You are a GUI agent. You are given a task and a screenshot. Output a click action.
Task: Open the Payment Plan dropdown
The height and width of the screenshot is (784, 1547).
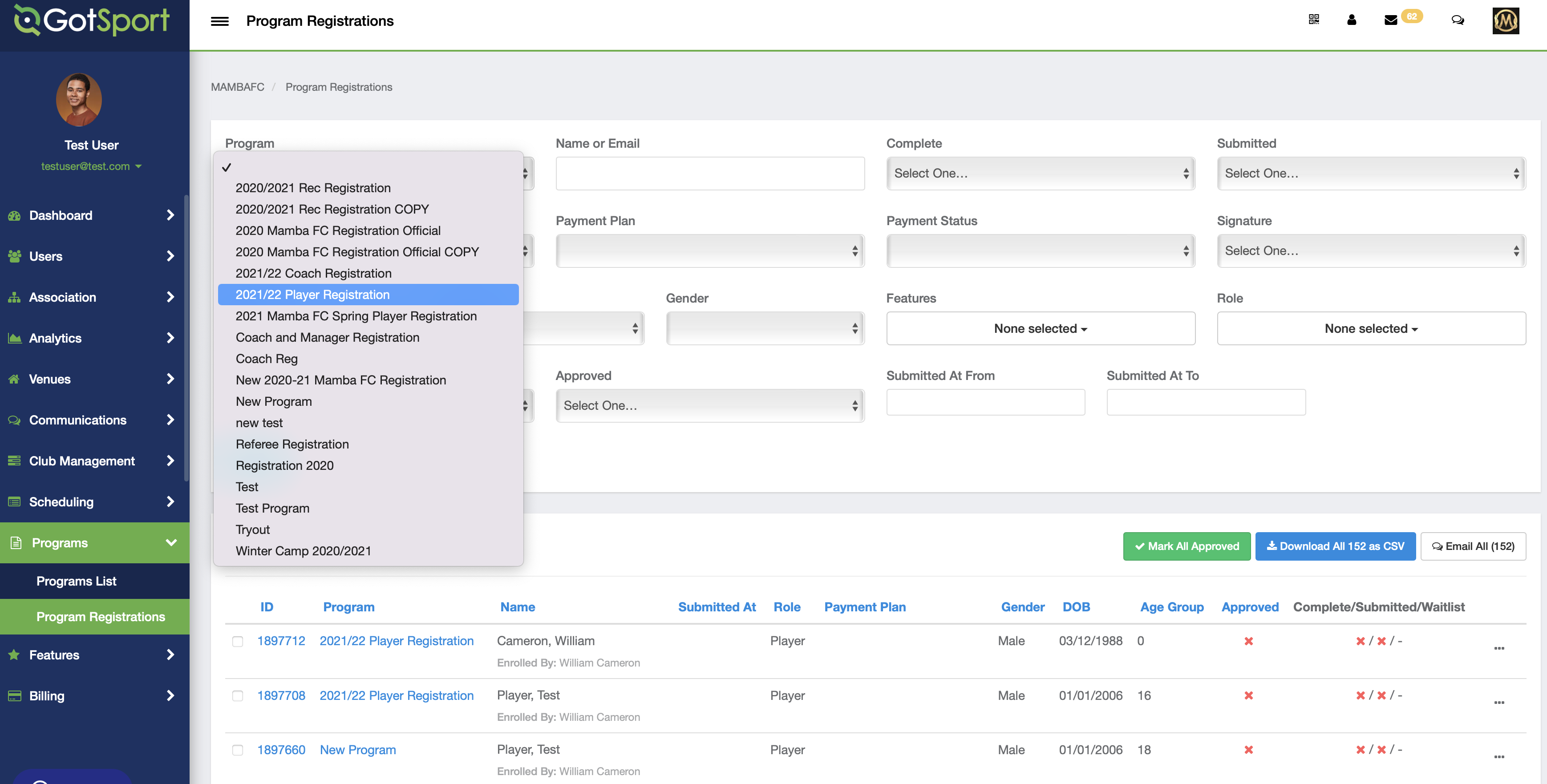pos(710,251)
